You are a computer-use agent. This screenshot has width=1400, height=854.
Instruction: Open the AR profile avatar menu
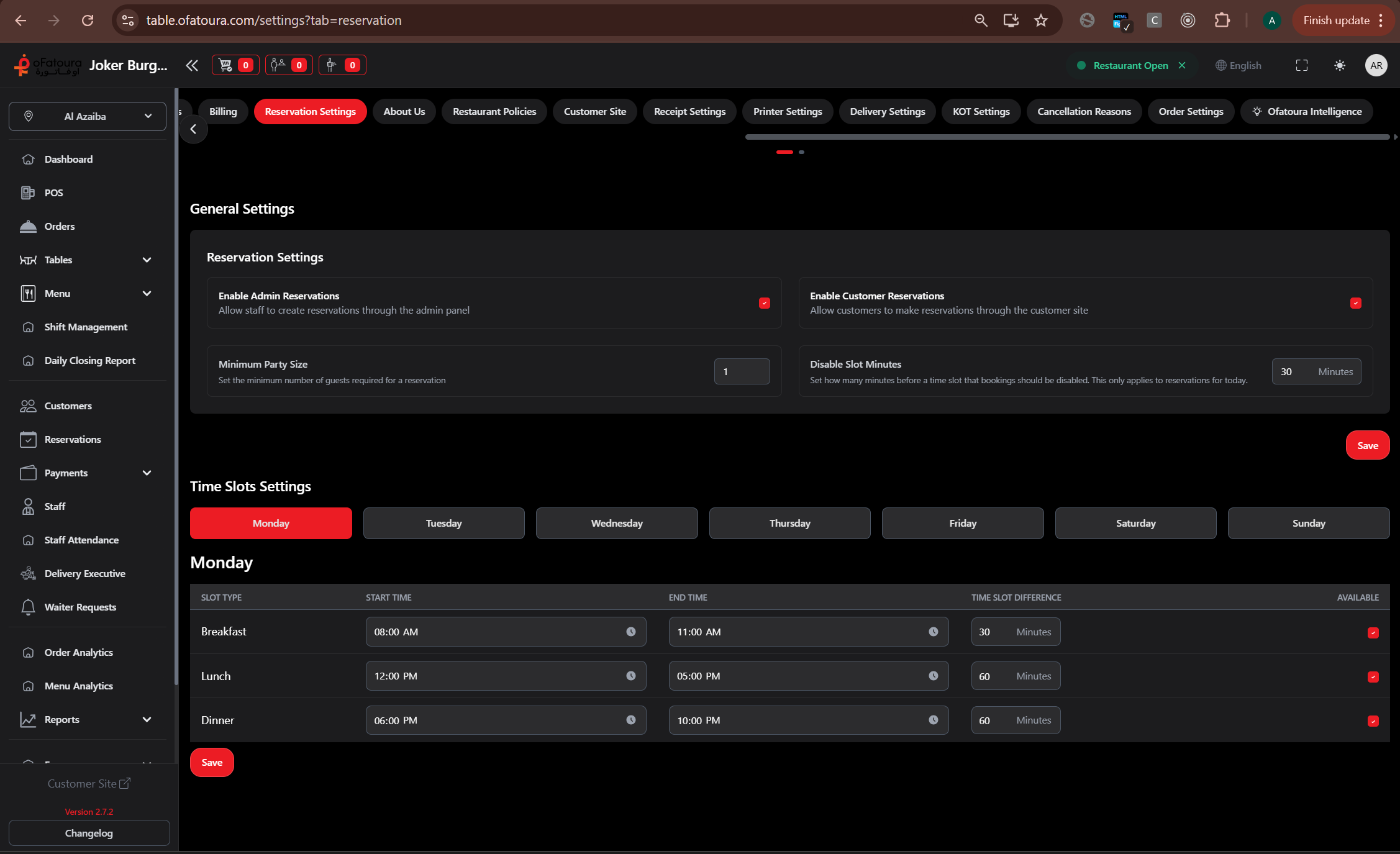tap(1376, 65)
